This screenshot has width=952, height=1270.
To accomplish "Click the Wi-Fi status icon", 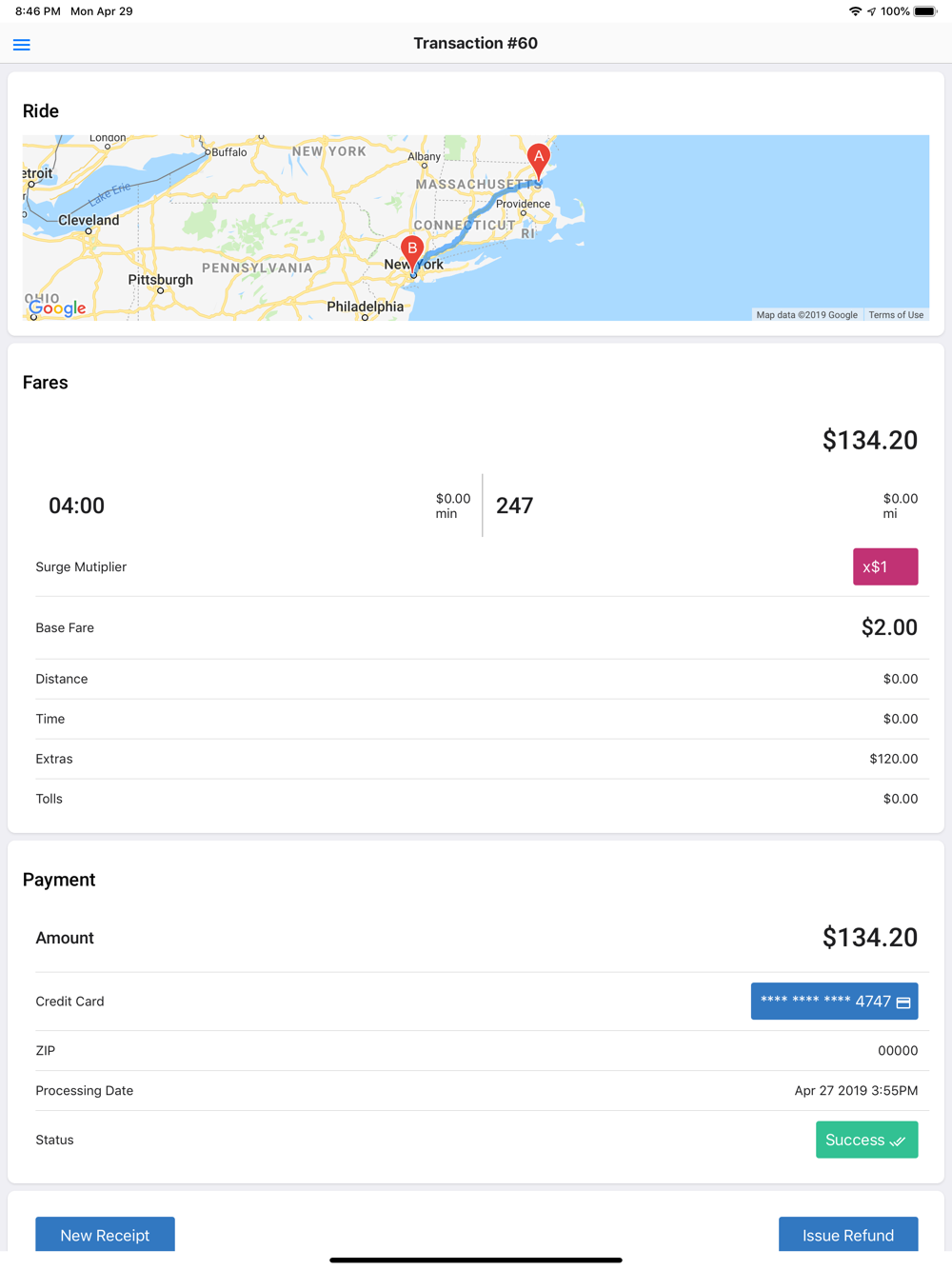I will (x=855, y=11).
